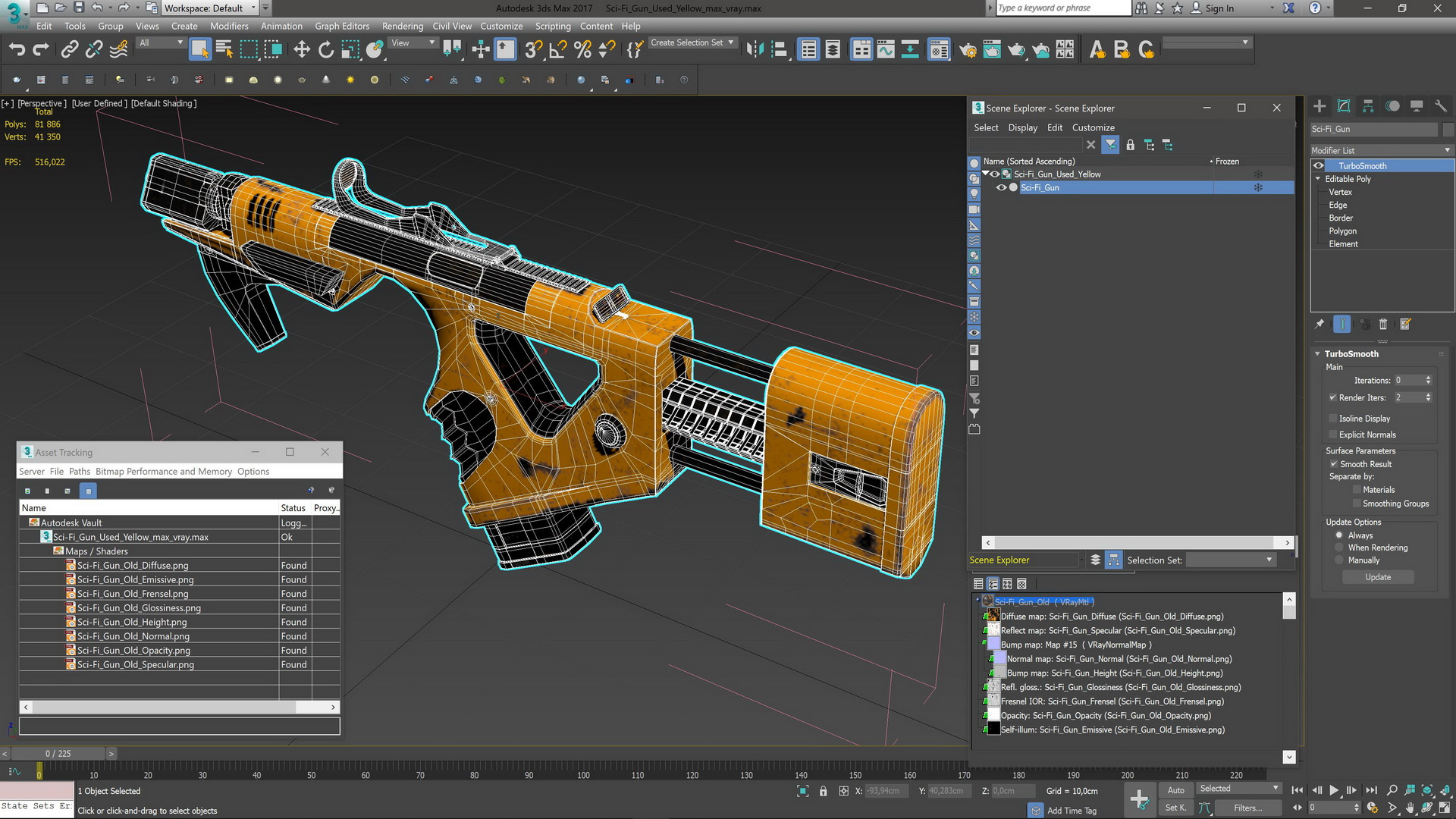Click Go to Start playback icon

point(1298,790)
